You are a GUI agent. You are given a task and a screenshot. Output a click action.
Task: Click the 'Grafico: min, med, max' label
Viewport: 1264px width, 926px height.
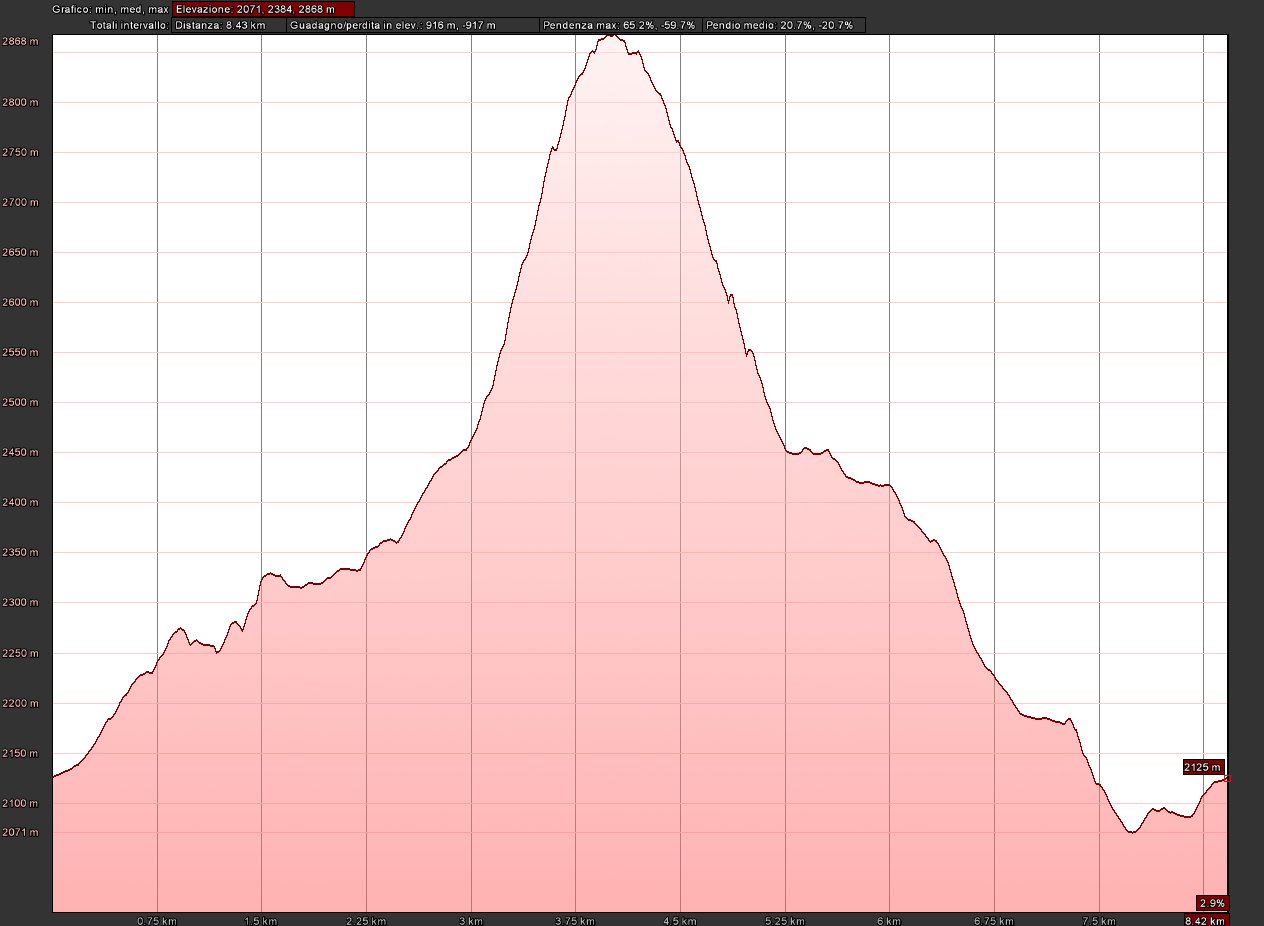point(110,9)
